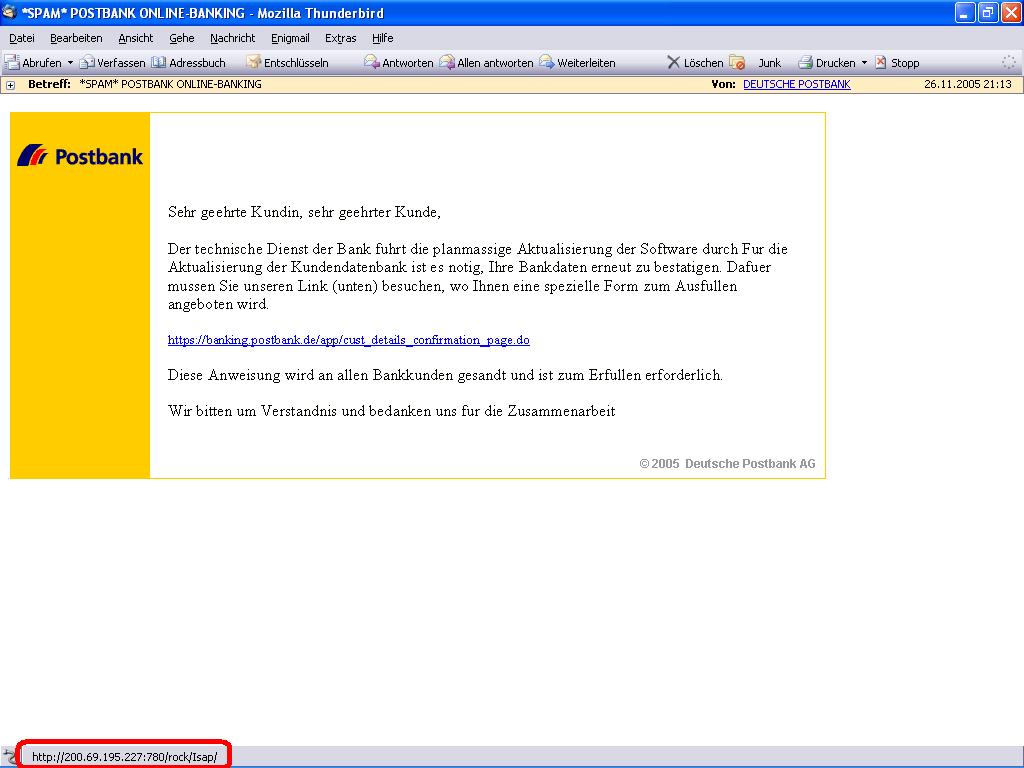Expand the message header with the plus toggle

(x=10, y=85)
